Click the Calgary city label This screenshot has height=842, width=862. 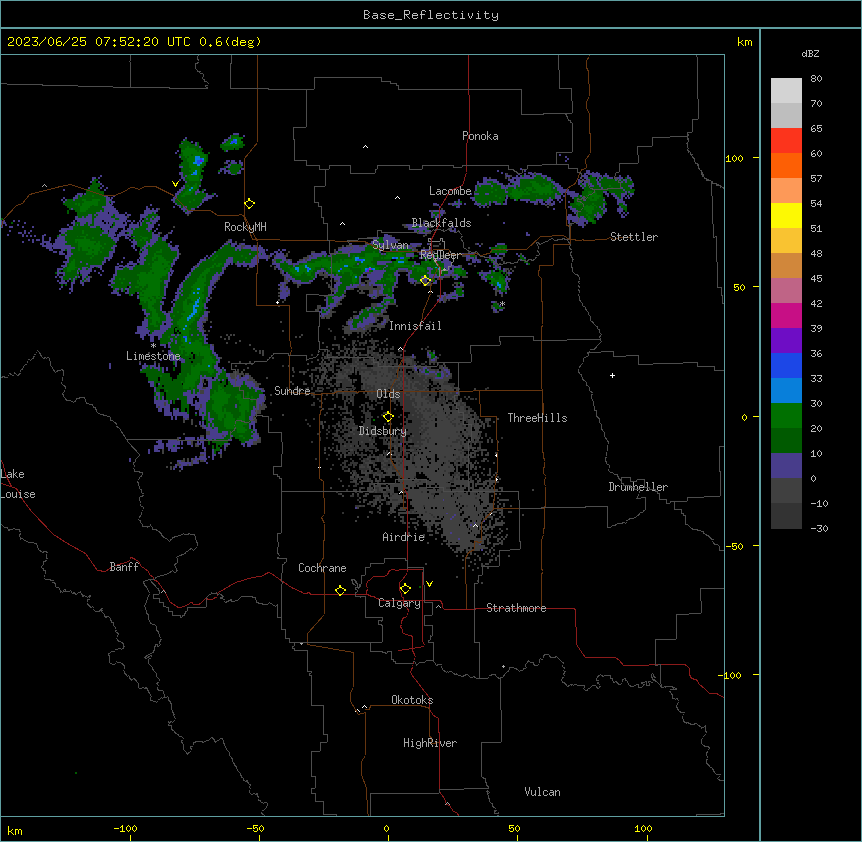click(399, 603)
